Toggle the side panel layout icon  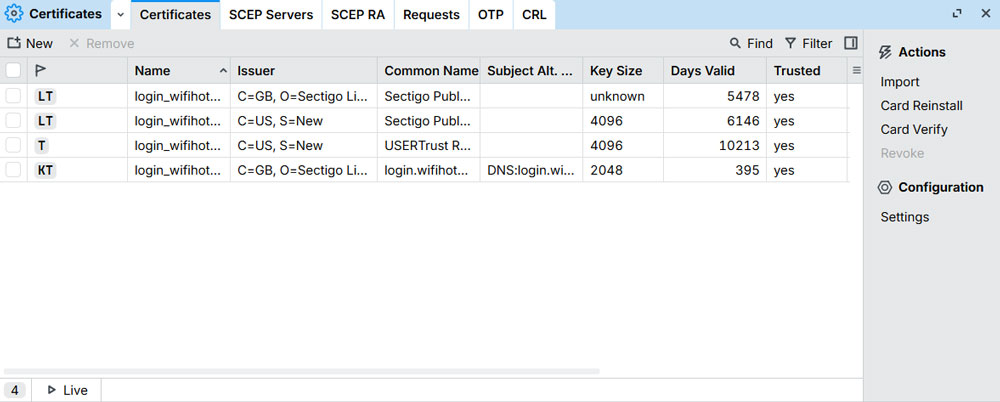(x=851, y=43)
